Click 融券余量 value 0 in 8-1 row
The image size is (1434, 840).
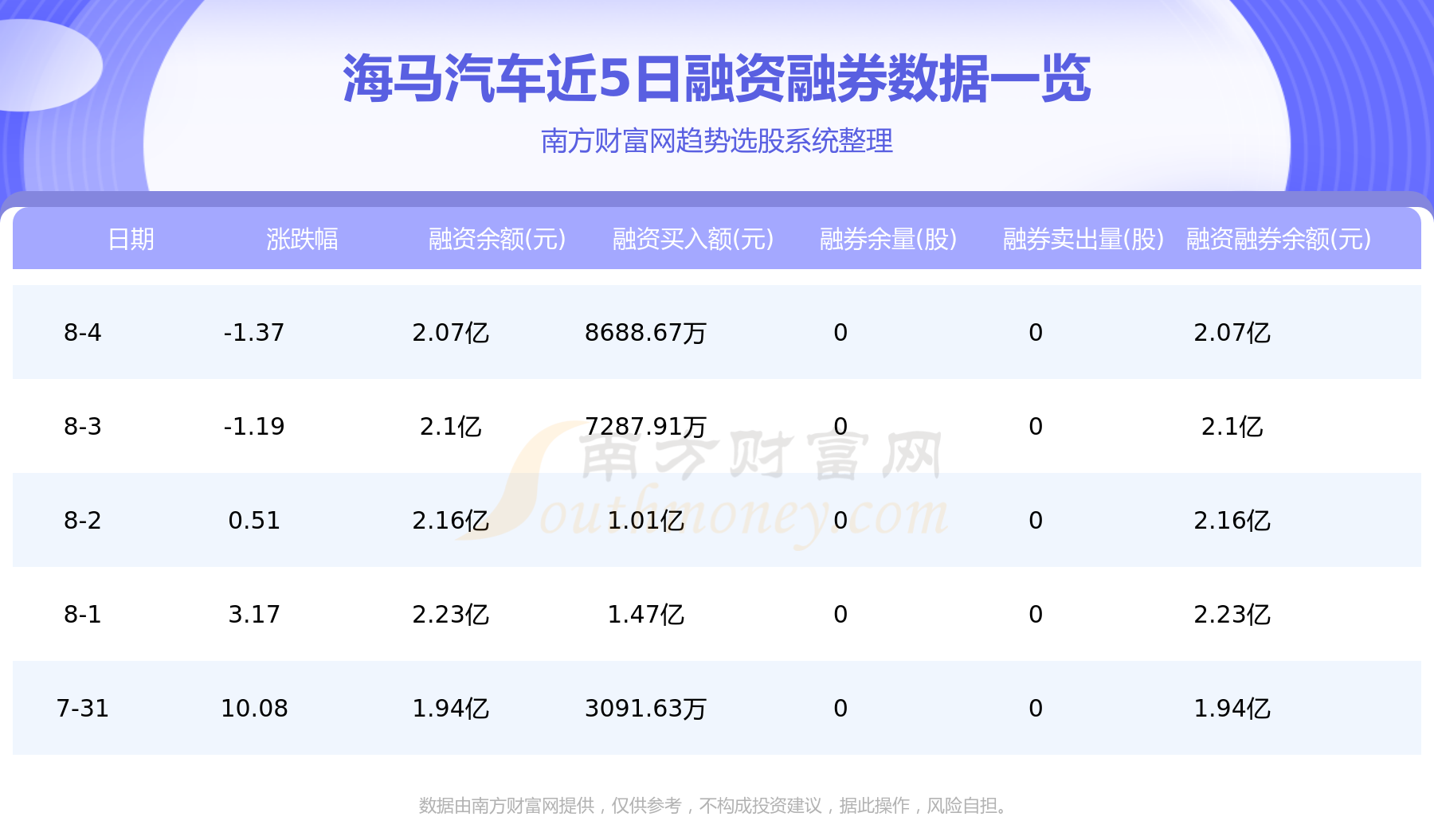click(840, 614)
